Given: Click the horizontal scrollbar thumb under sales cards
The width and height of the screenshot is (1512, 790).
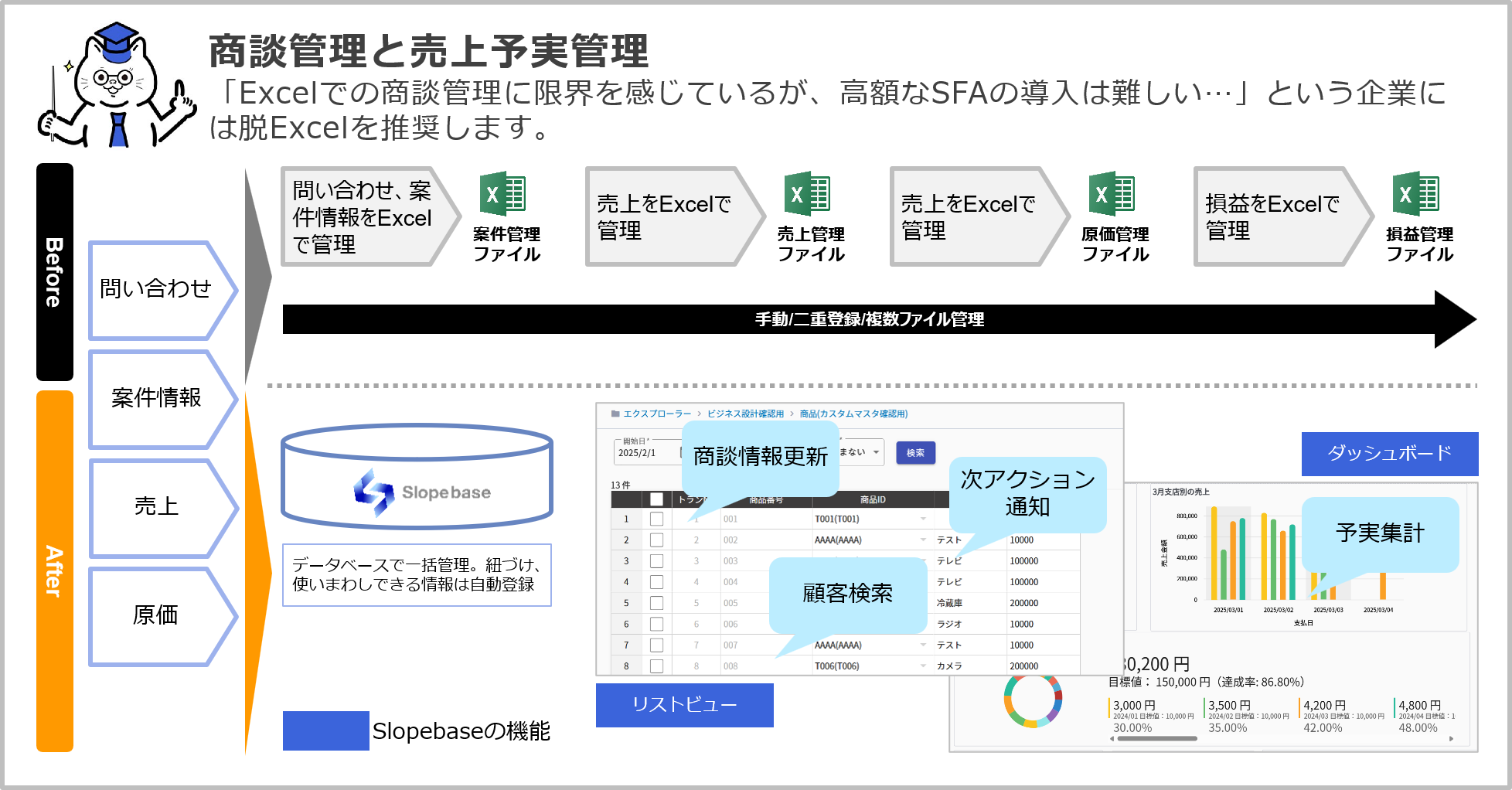Looking at the screenshot, I should click(x=1157, y=739).
